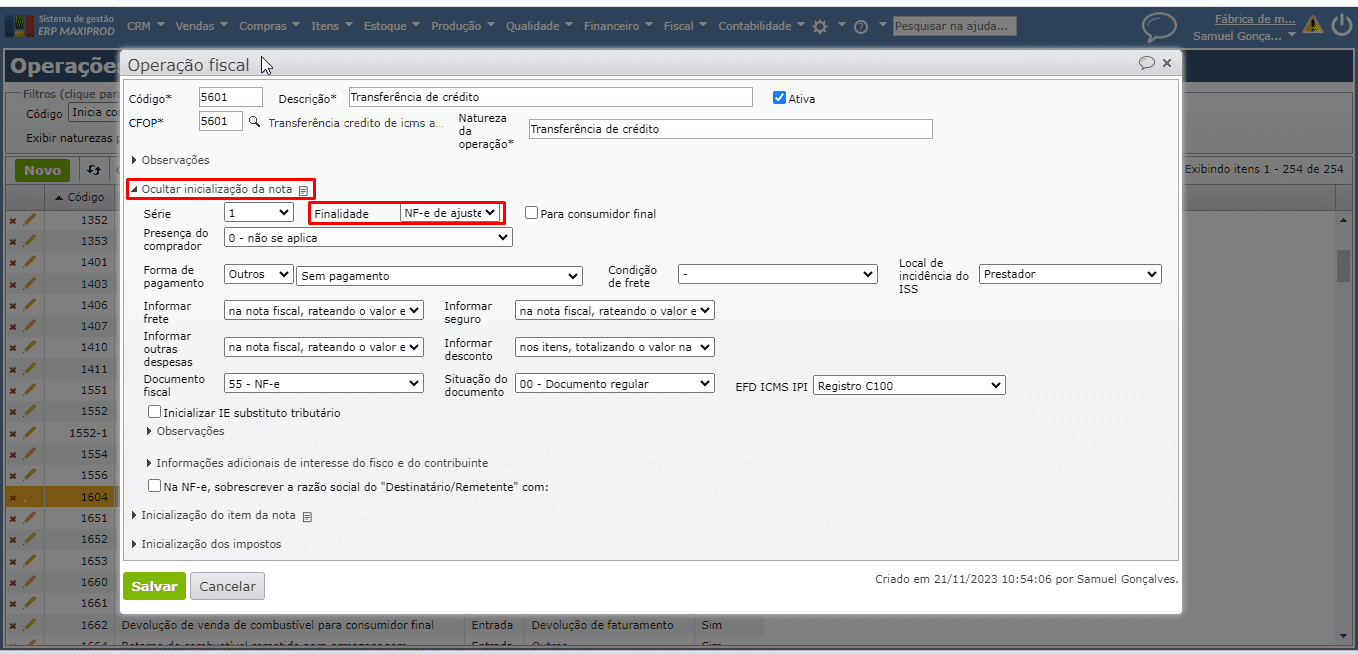Open the Informar seguro dropdown
1358x654 pixels.
(615, 311)
